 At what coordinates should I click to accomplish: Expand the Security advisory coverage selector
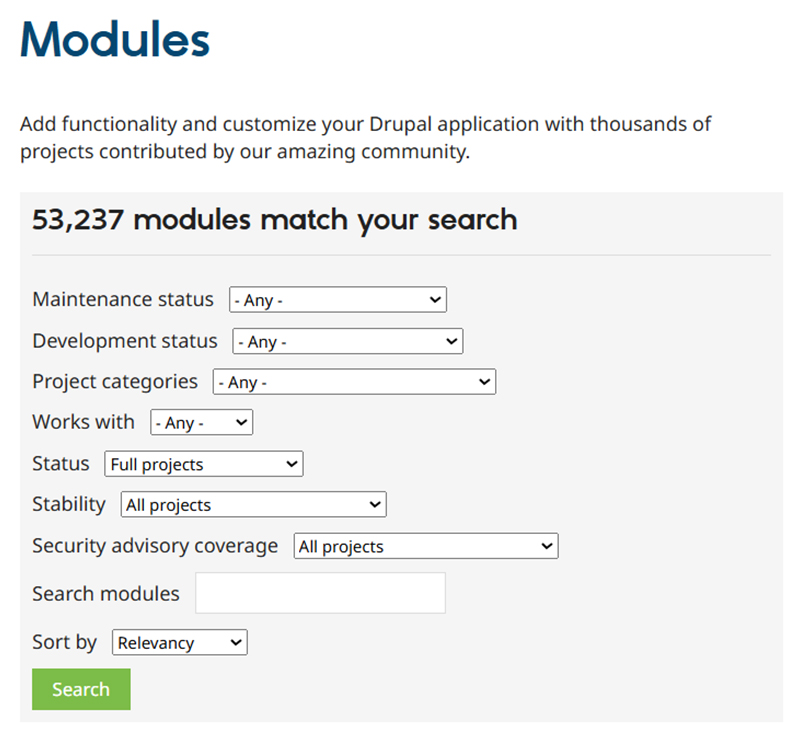[x=426, y=546]
